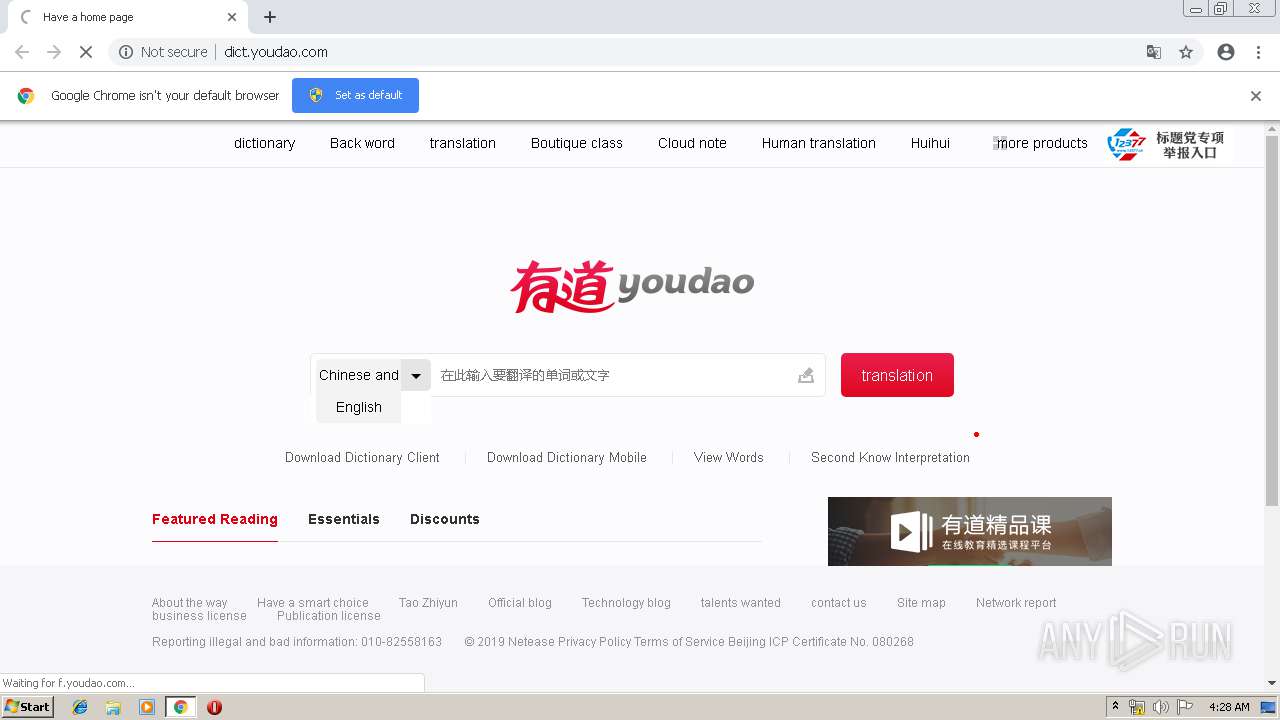Open contact us footer link
The width and height of the screenshot is (1280, 720).
click(x=839, y=603)
